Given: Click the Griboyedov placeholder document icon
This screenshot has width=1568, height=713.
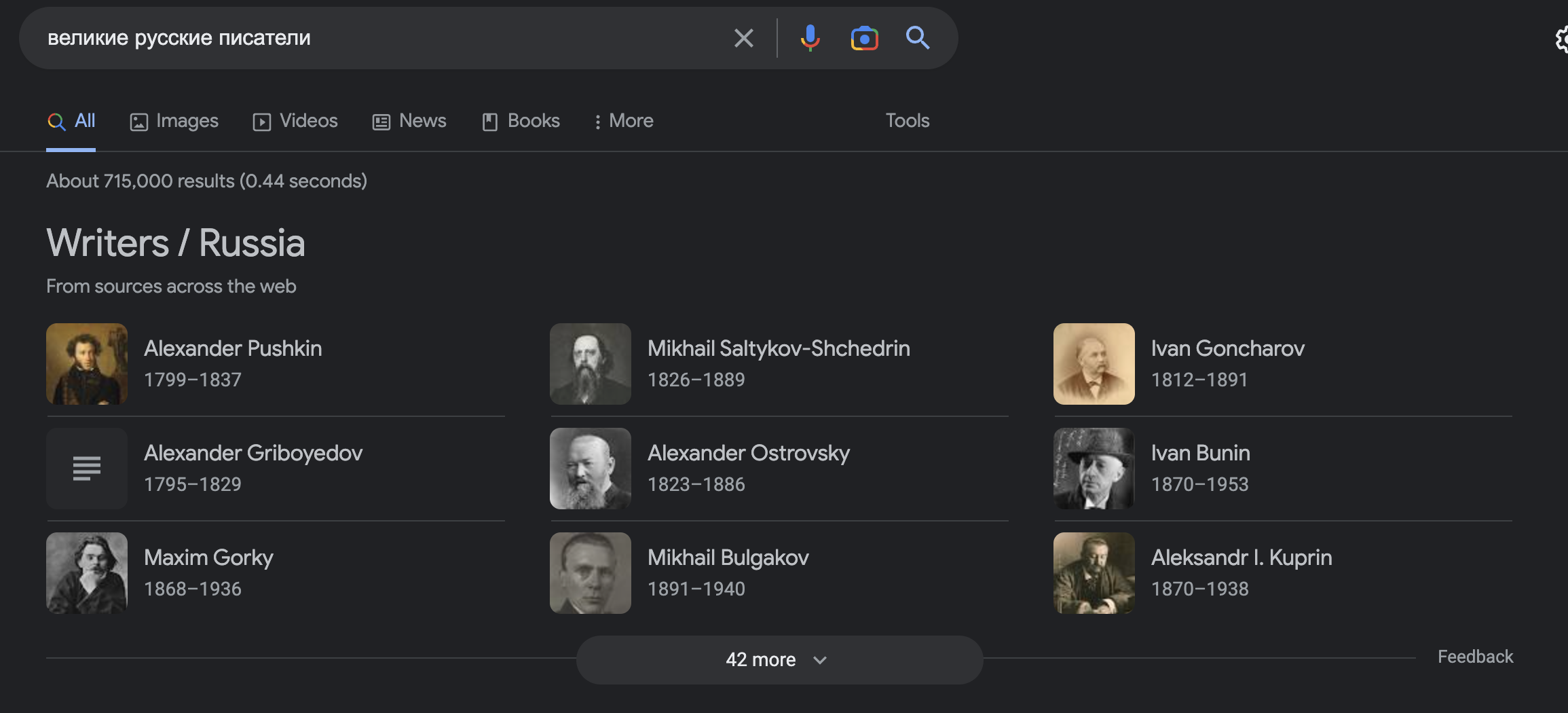Looking at the screenshot, I should [87, 469].
